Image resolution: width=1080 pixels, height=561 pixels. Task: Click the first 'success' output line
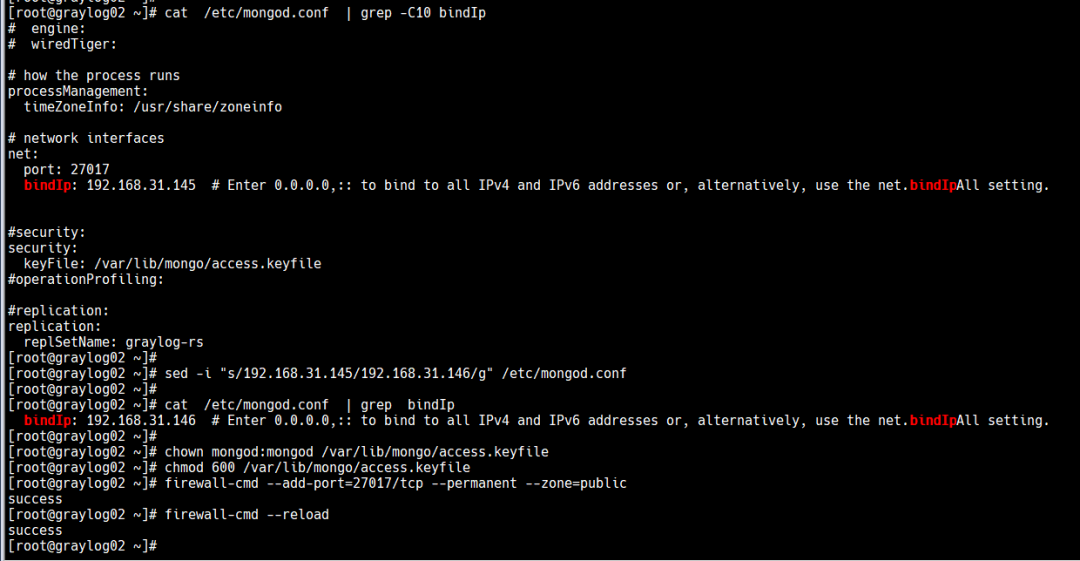pos(35,499)
